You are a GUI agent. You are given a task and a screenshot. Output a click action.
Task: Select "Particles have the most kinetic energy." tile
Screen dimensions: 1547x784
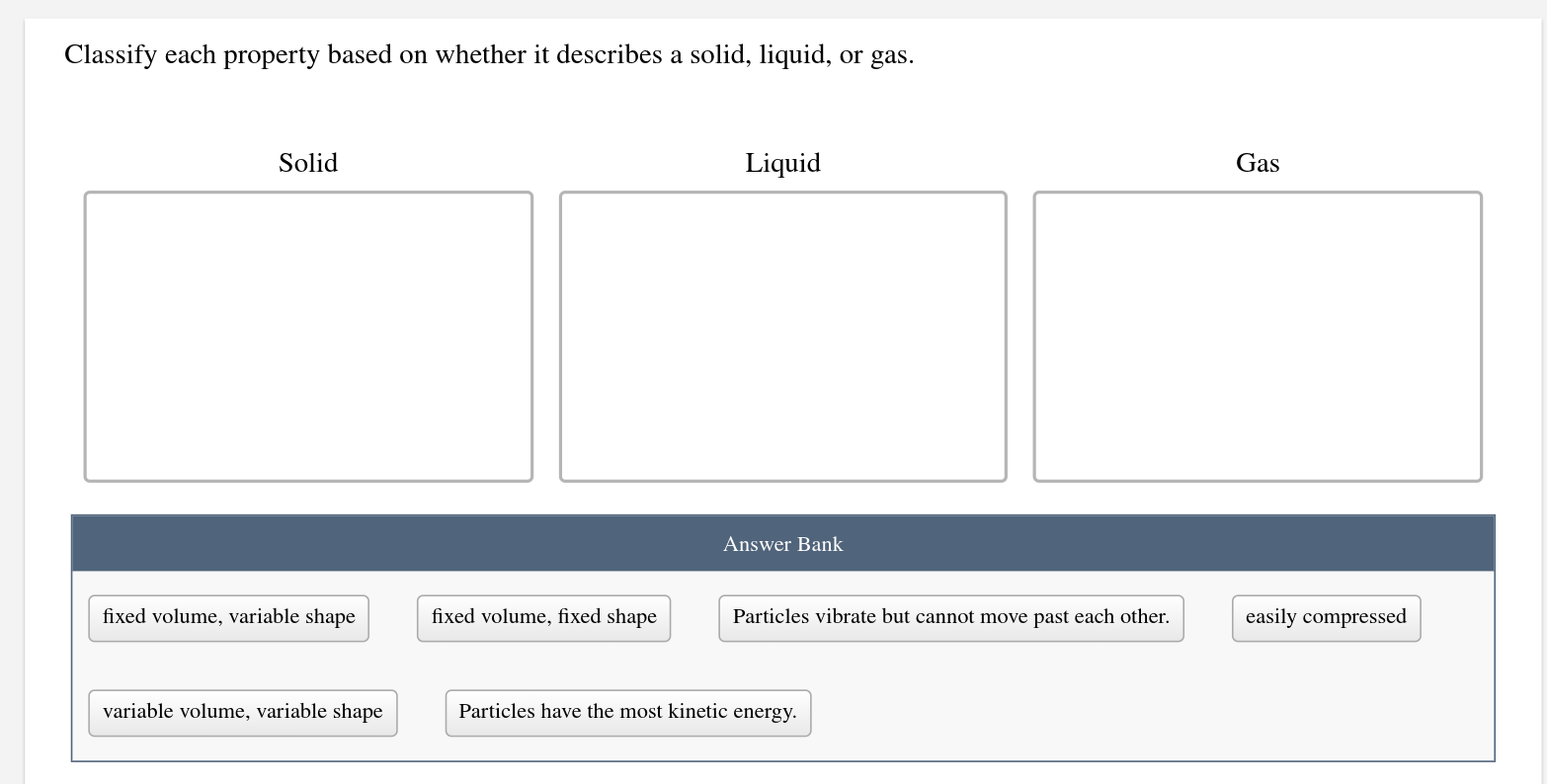pyautogui.click(x=627, y=711)
